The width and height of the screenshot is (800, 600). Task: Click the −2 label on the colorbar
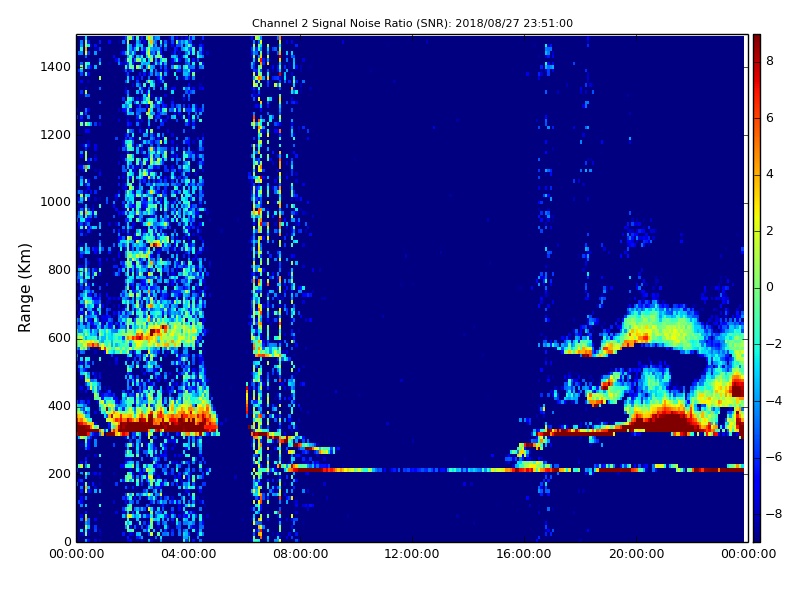pyautogui.click(x=774, y=344)
